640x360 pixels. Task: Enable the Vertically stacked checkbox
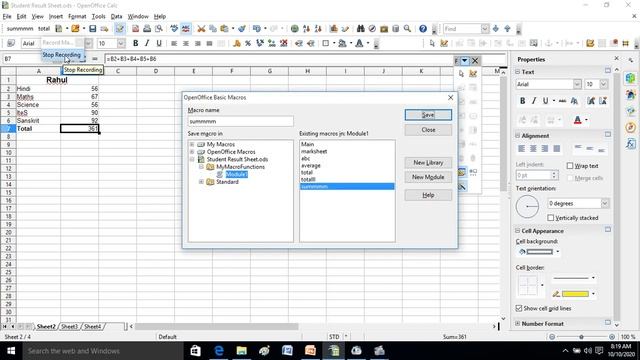tap(550, 218)
